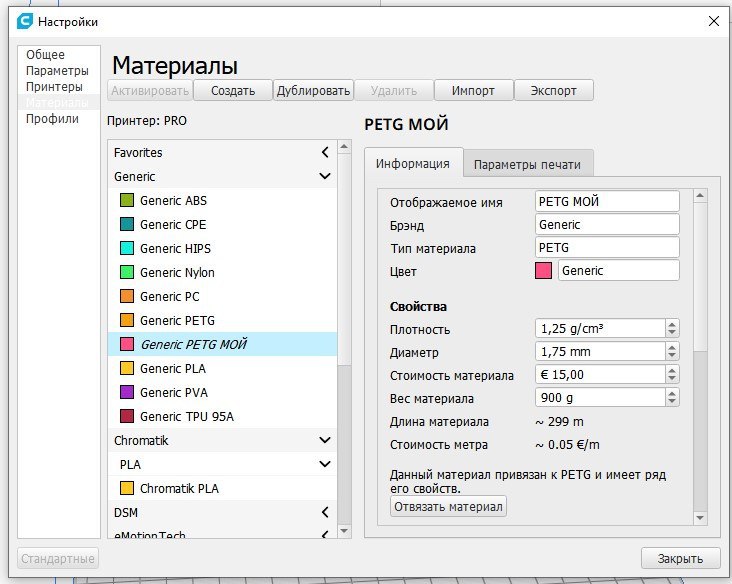Select Chromatik PLA in the materials list
The height and width of the screenshot is (584, 732).
222,488
